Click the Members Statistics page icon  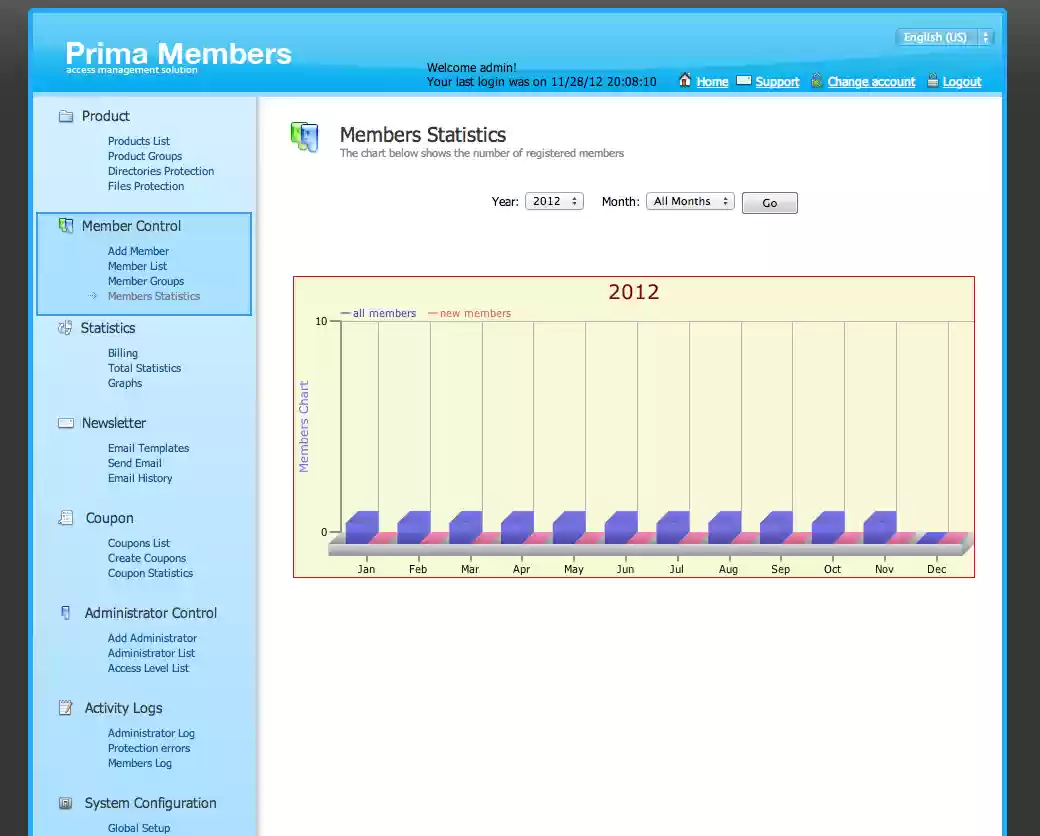click(304, 136)
